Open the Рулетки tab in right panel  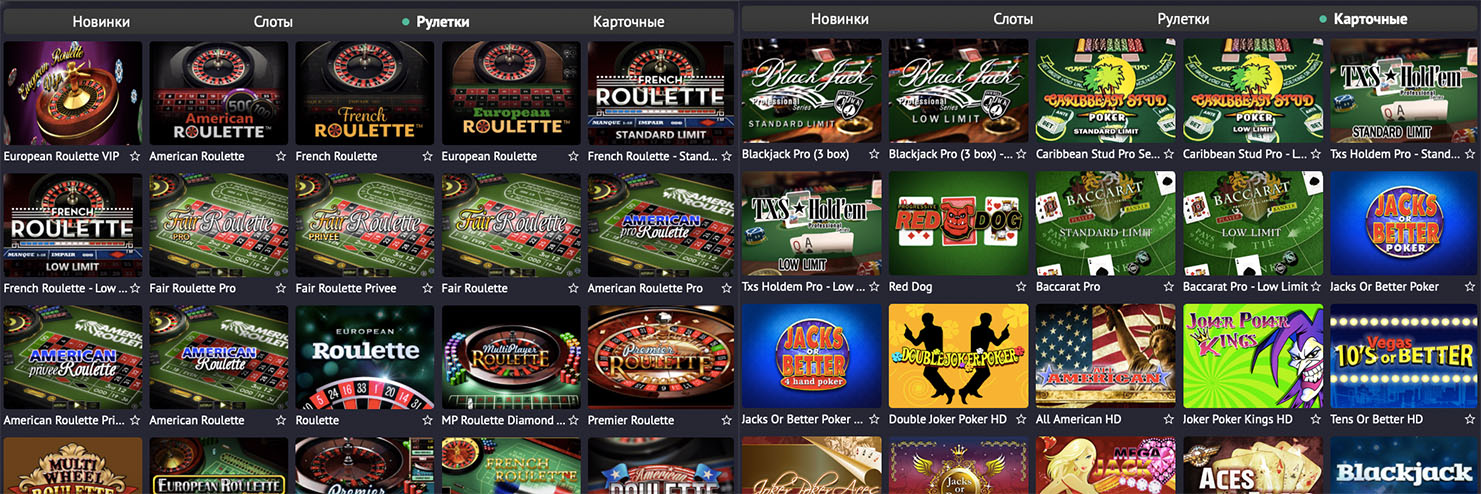point(1183,19)
